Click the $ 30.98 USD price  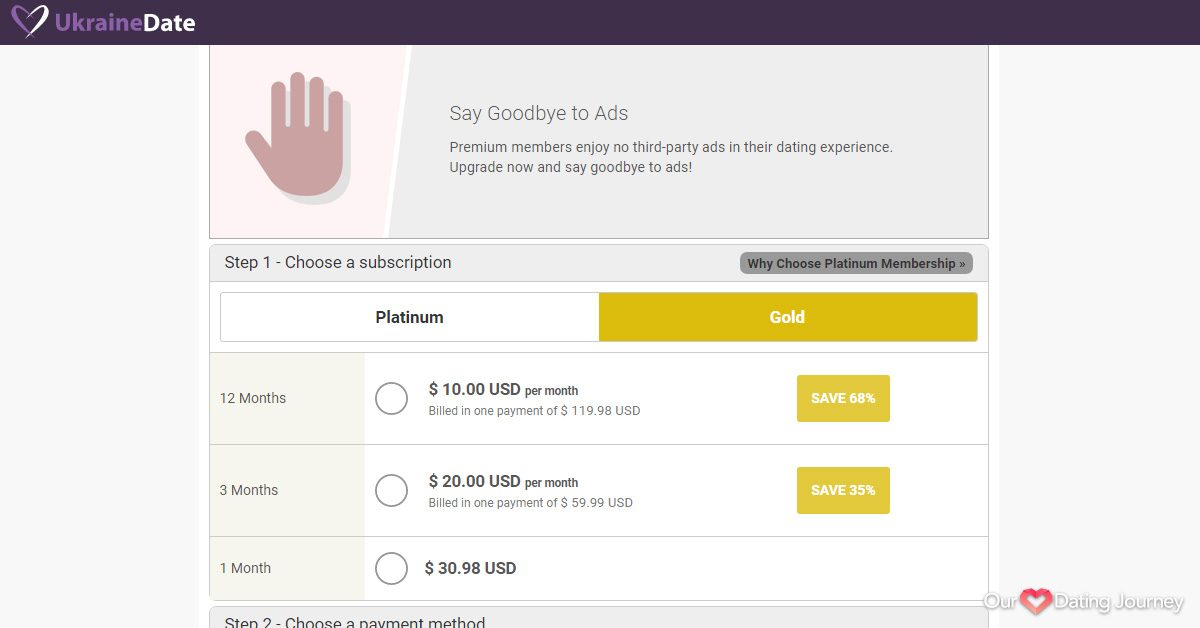coord(470,568)
